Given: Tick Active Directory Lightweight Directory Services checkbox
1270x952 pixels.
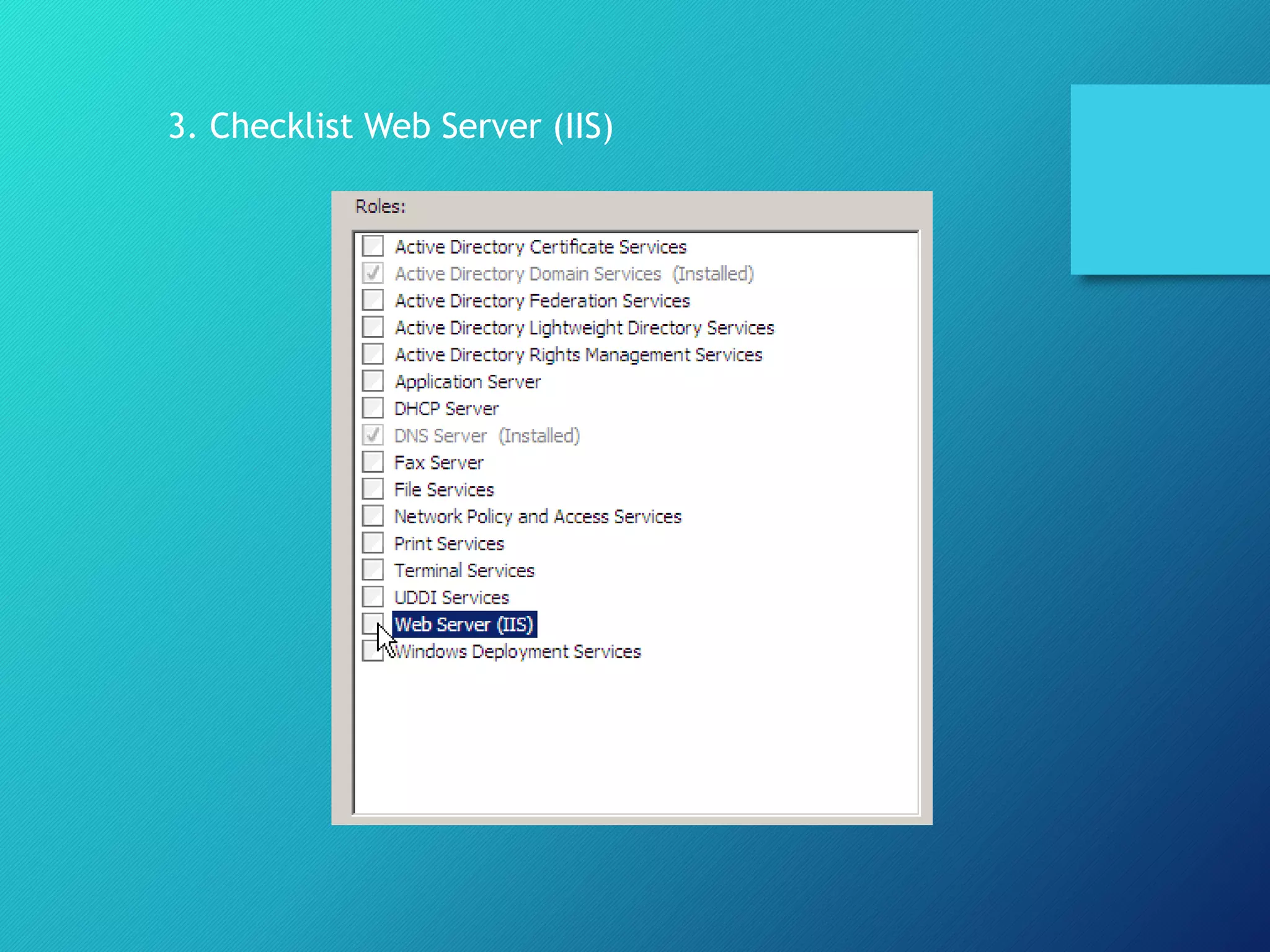Looking at the screenshot, I should [373, 327].
